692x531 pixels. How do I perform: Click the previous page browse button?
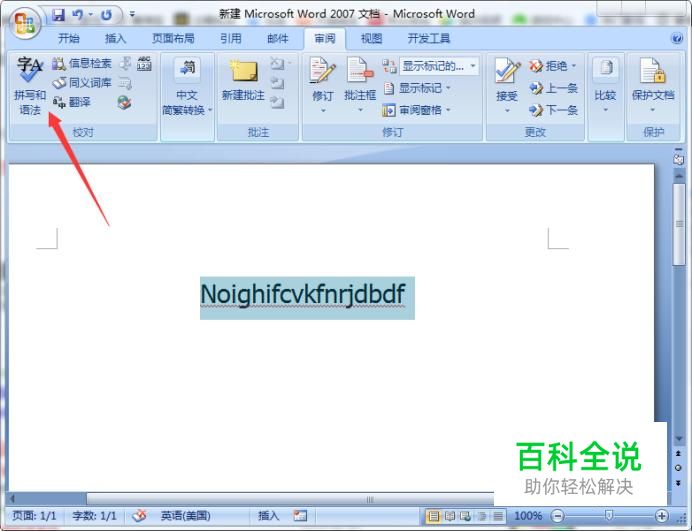(678, 453)
